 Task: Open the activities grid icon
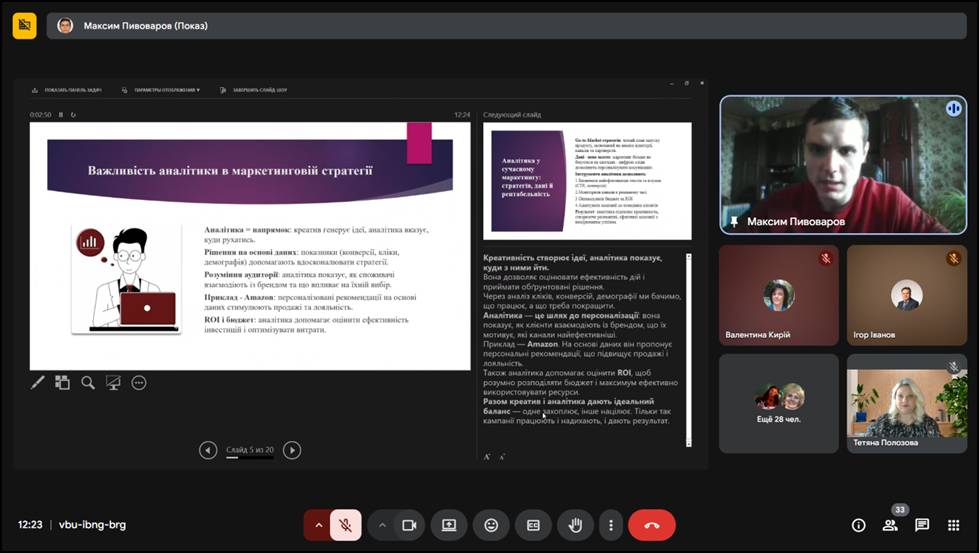click(x=954, y=525)
